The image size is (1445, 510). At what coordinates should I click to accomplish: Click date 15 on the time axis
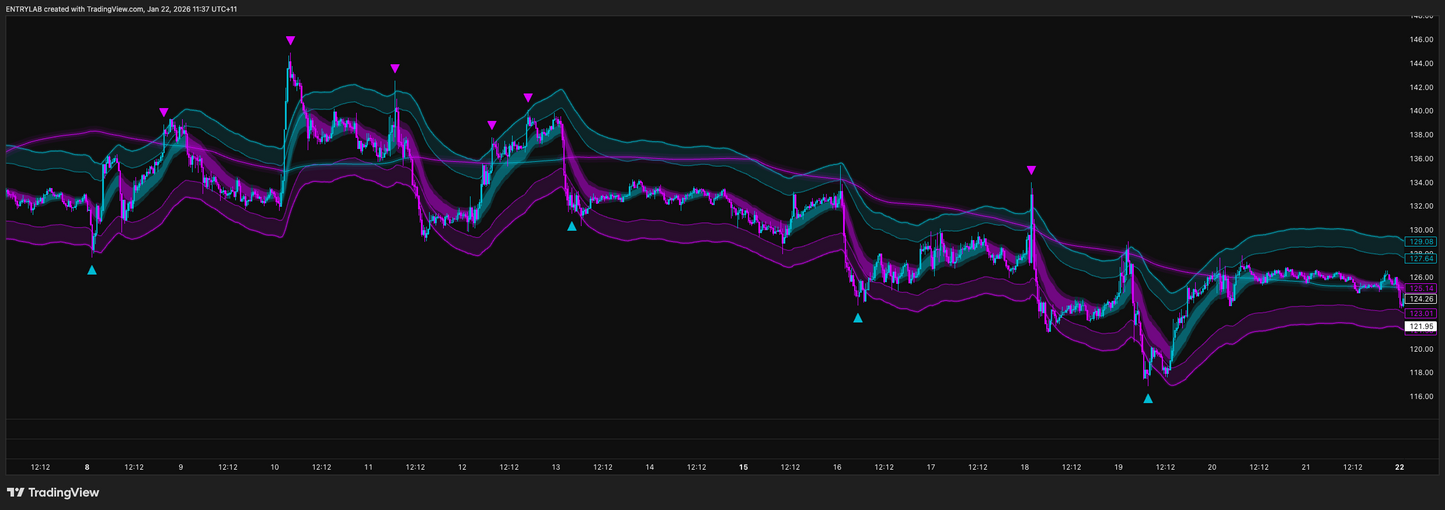coord(743,467)
